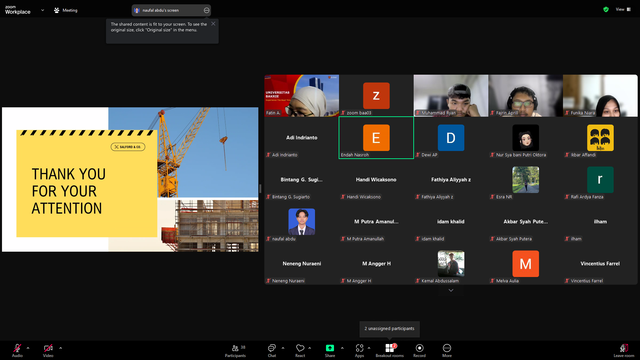This screenshot has height=360, width=640.
Task: Click the green encryption shield icon
Action: click(606, 9)
